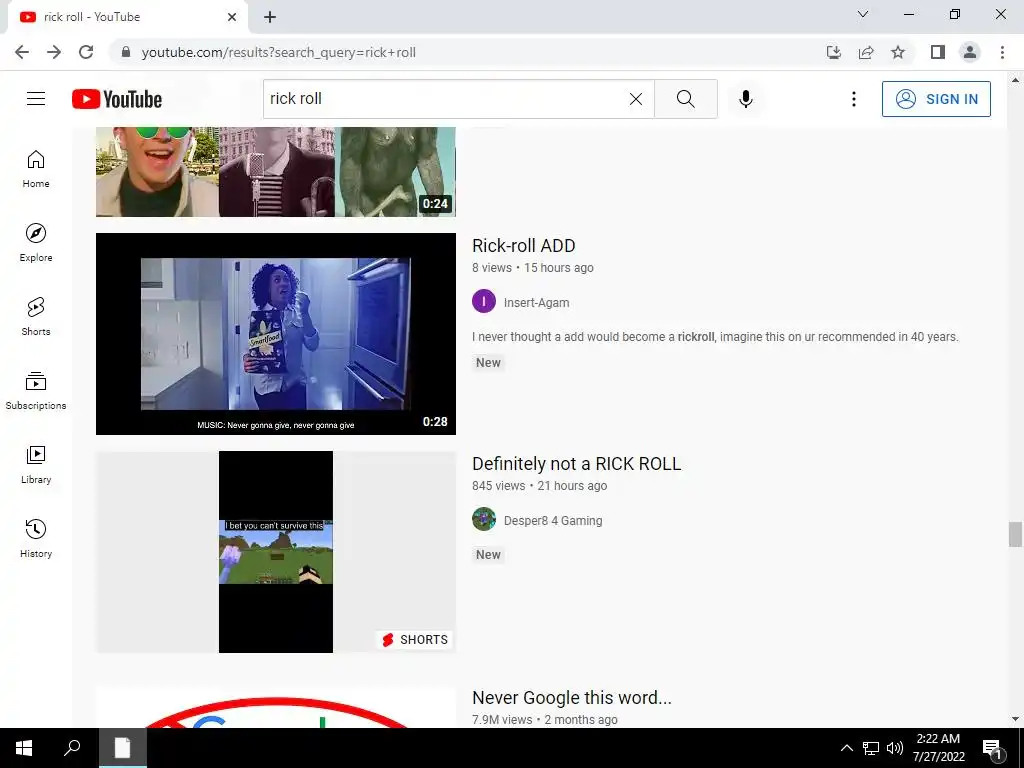Click the page scrollbar thumb
The height and width of the screenshot is (768, 1024).
pos(1015,534)
